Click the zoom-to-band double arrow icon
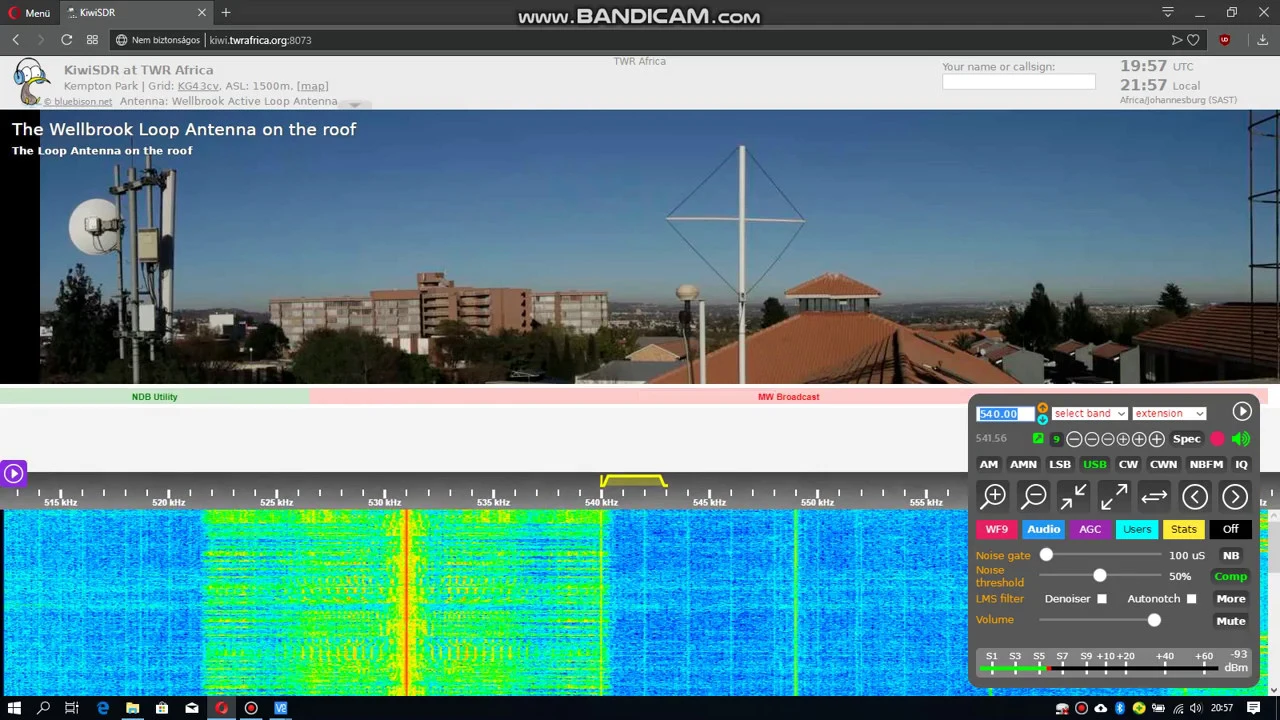 click(x=1154, y=496)
